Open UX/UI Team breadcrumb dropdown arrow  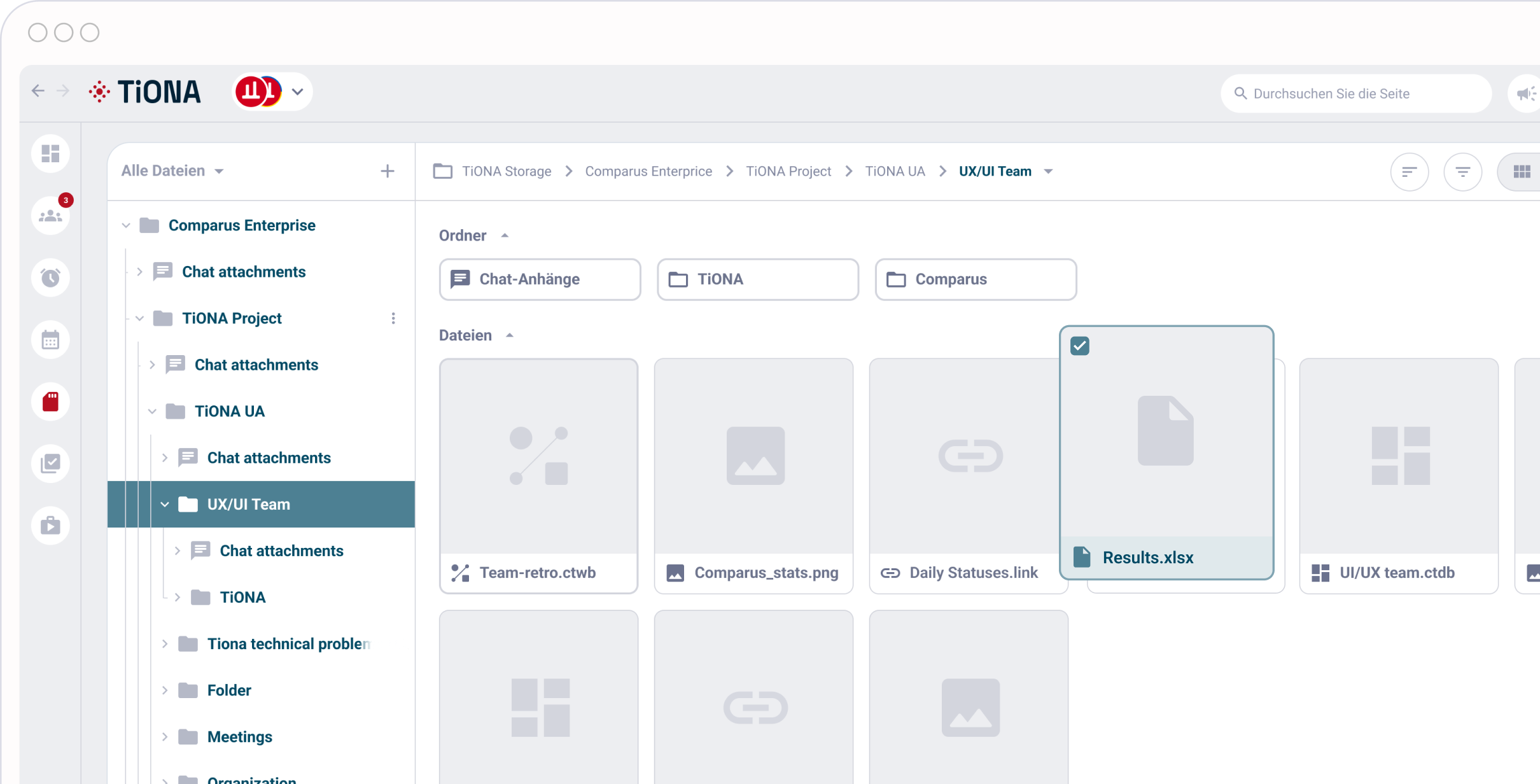pos(1048,171)
